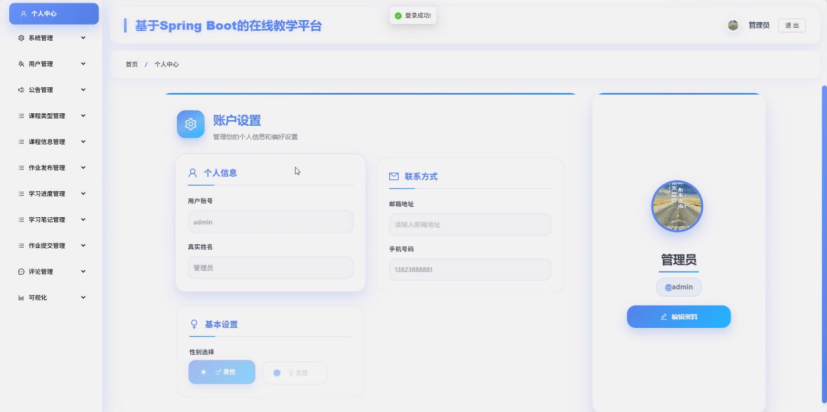The image size is (827, 412).
Task: Expand the 公告管理 chevron
Action: click(x=83, y=90)
